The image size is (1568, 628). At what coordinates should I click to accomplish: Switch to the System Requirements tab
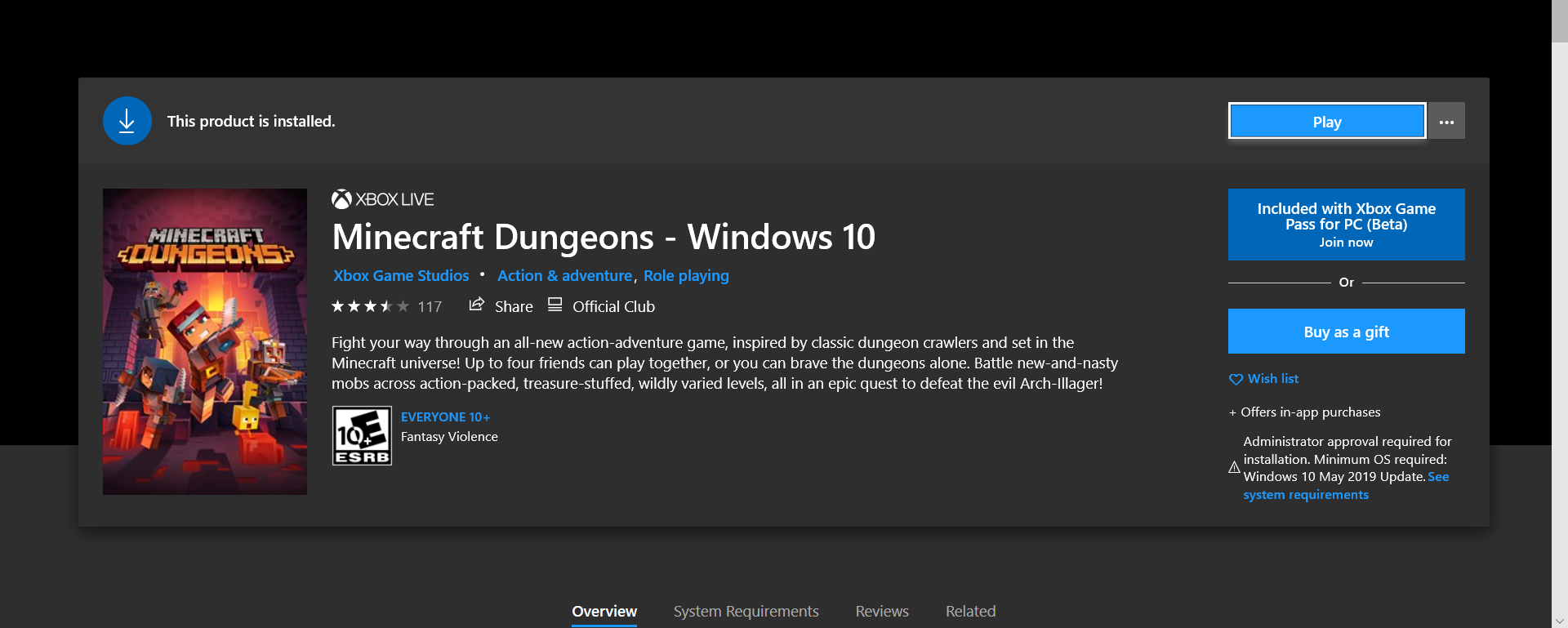pyautogui.click(x=746, y=612)
